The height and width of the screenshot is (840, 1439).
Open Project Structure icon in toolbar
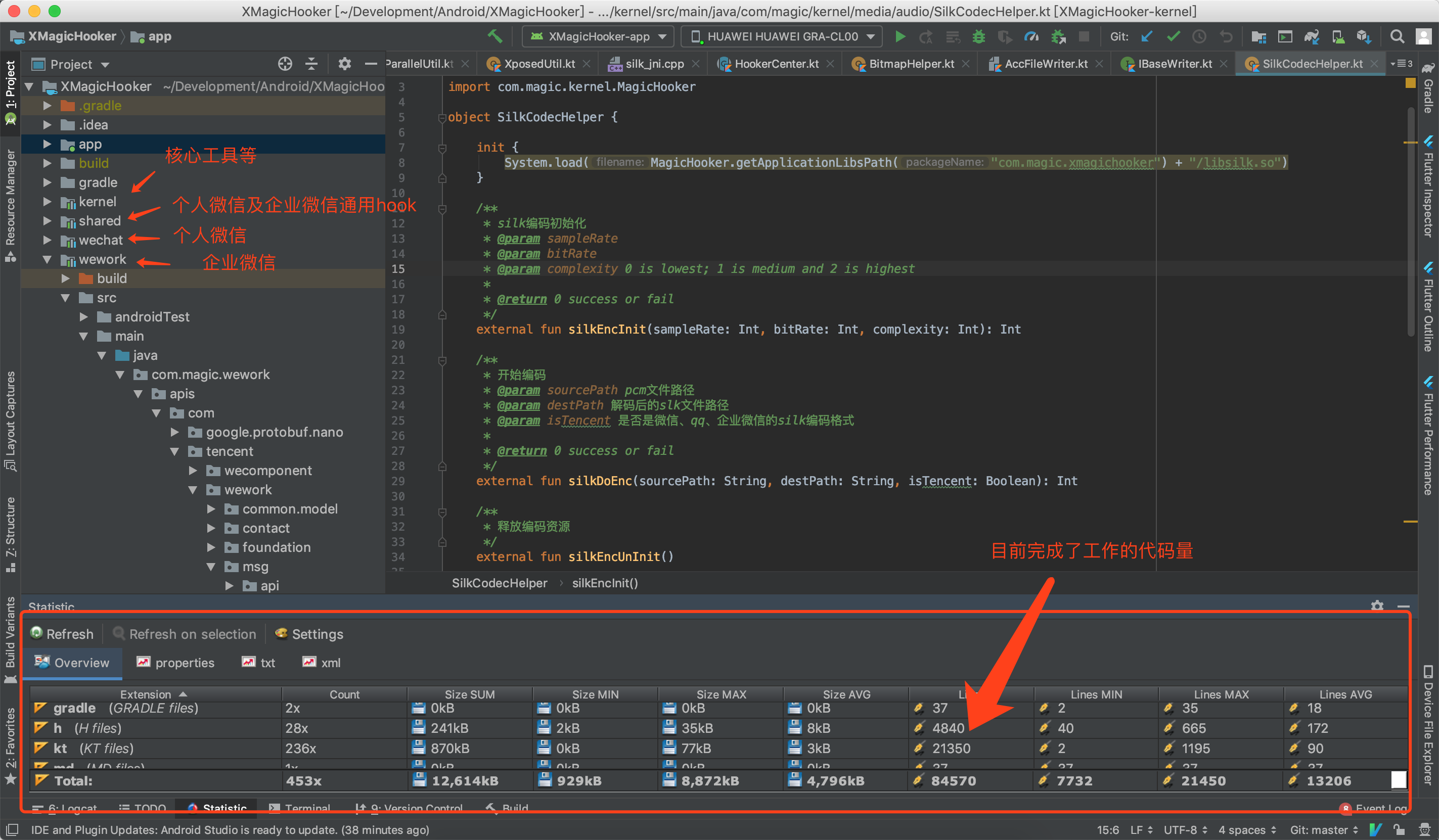click(1258, 36)
